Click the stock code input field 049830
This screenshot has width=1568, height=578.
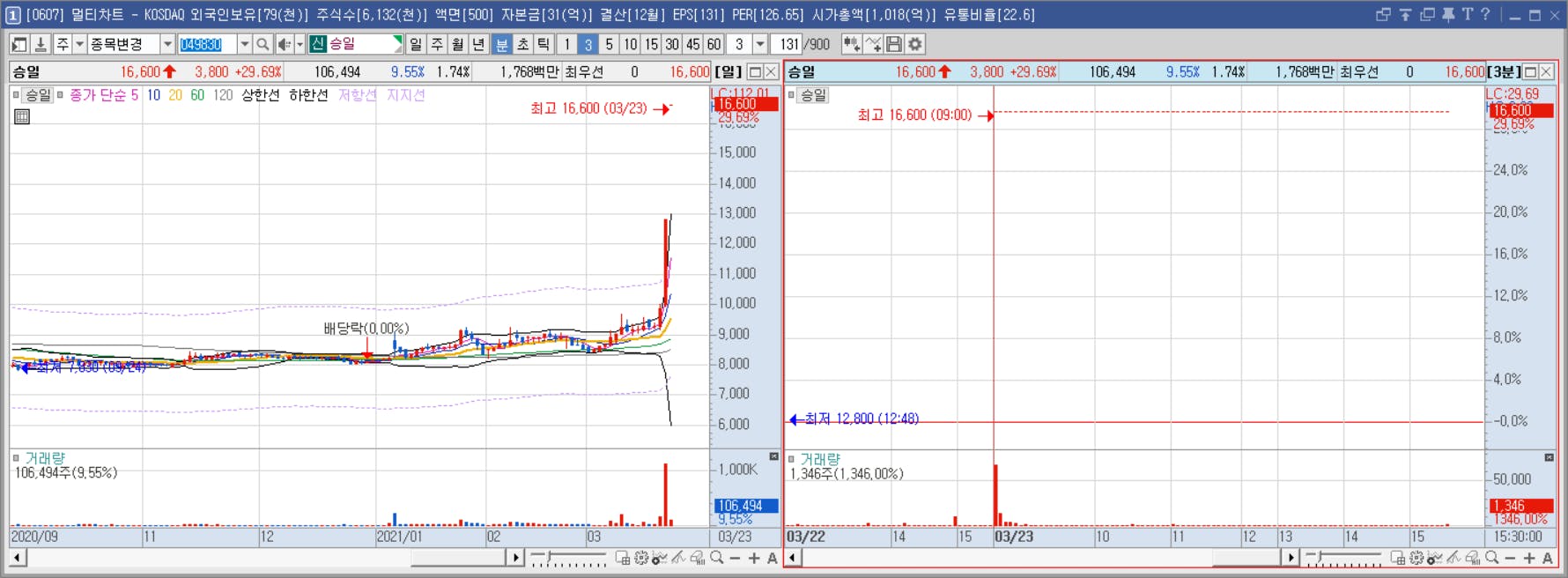207,44
